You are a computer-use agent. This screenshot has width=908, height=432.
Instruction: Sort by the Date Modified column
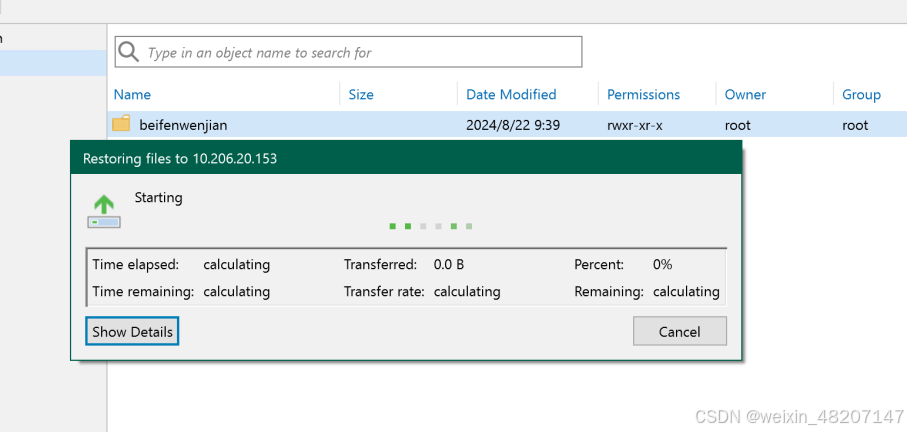[511, 94]
